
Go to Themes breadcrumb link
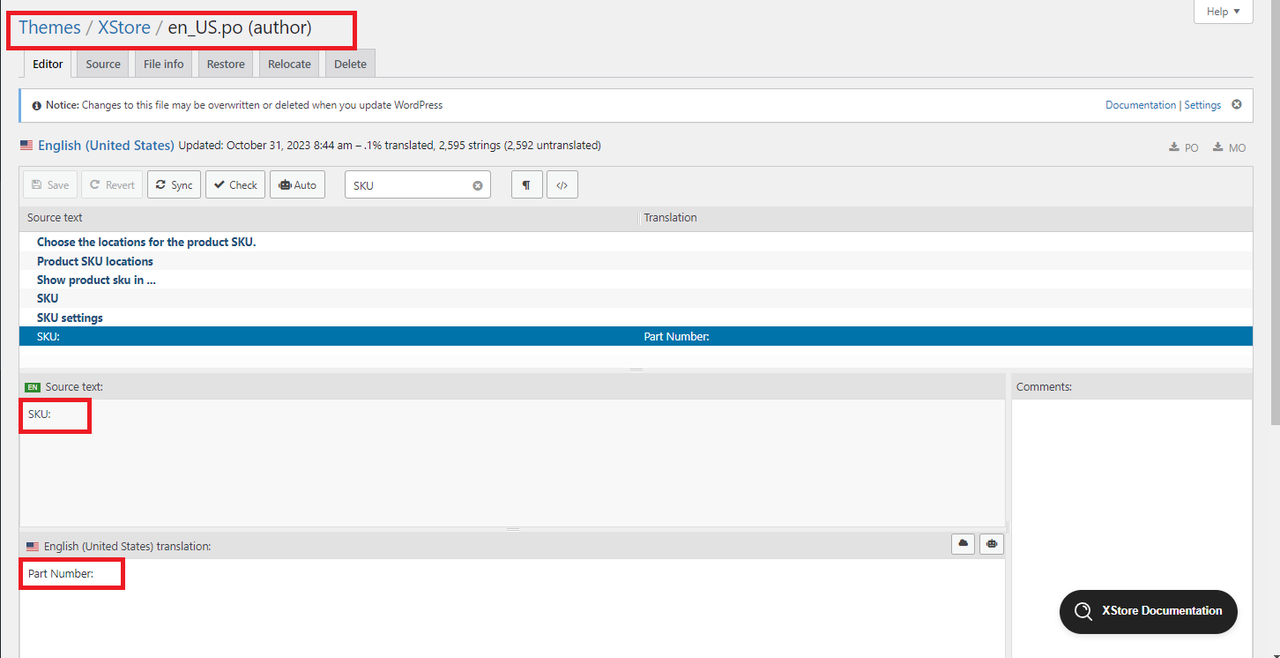[50, 28]
